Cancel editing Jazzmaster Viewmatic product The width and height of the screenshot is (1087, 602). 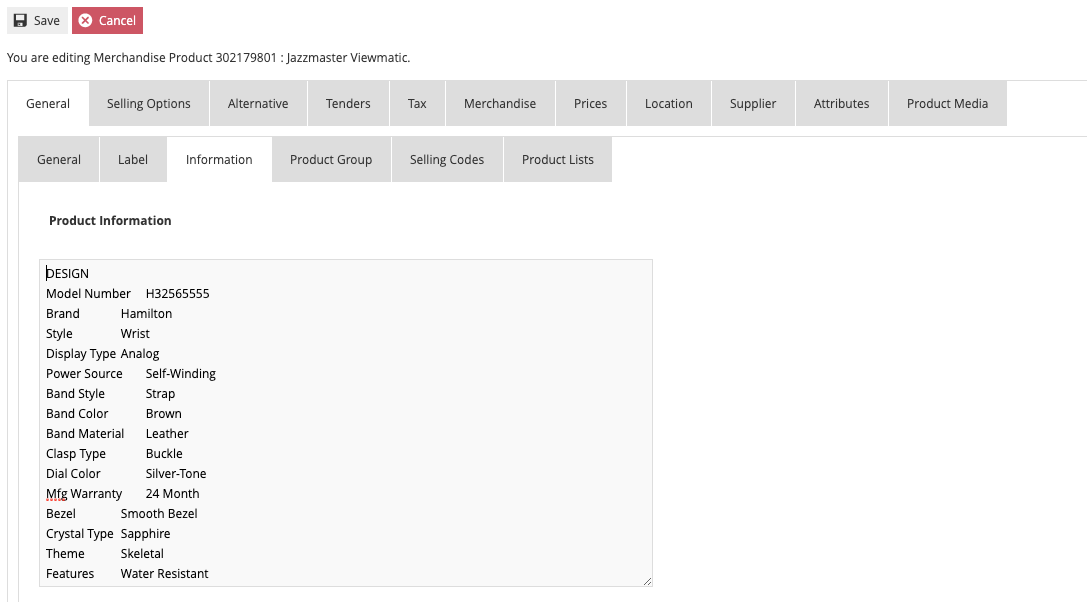(x=107, y=20)
